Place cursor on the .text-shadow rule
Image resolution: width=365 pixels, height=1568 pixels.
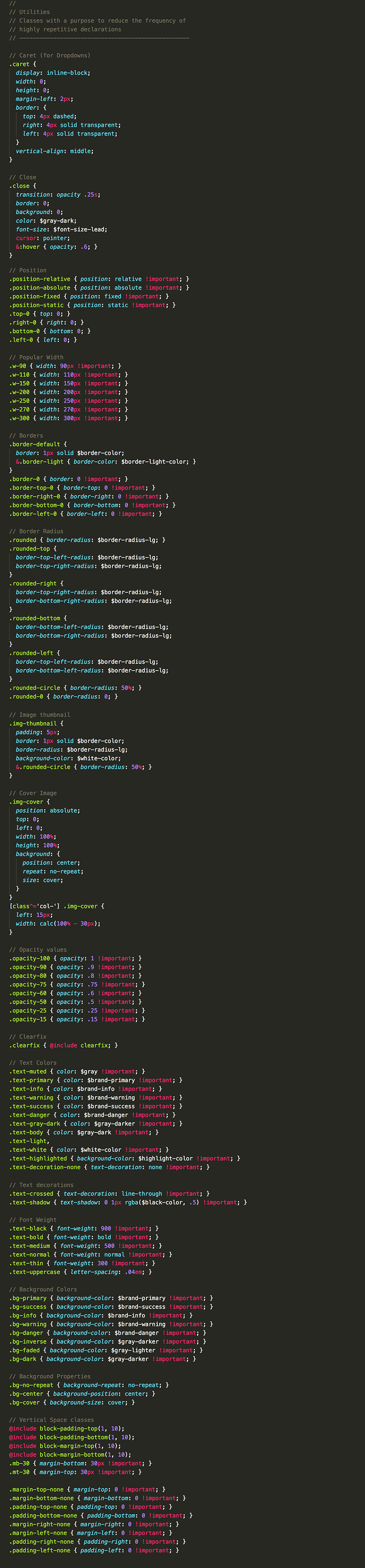(128, 1202)
